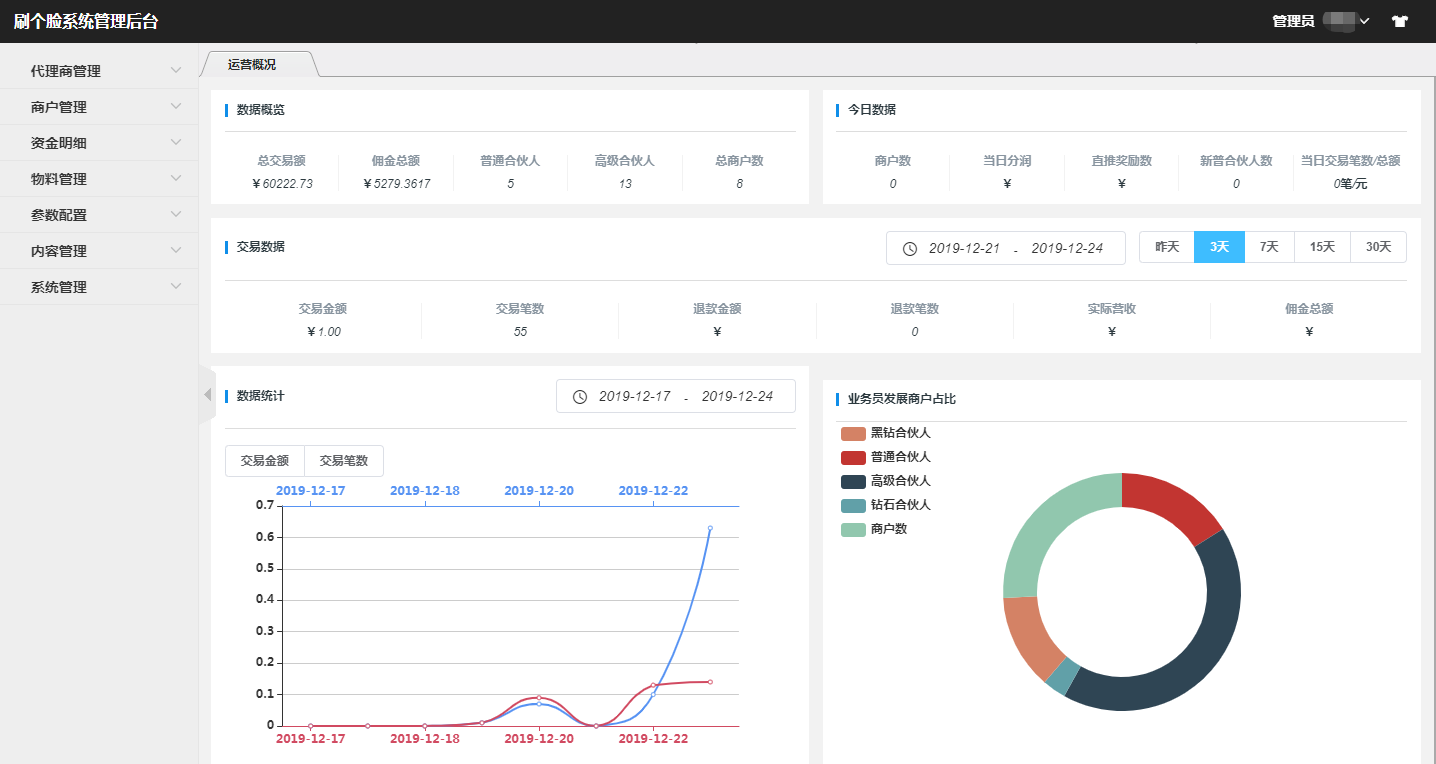Click the blue line peak data point
This screenshot has height=764, width=1436.
[x=710, y=528]
